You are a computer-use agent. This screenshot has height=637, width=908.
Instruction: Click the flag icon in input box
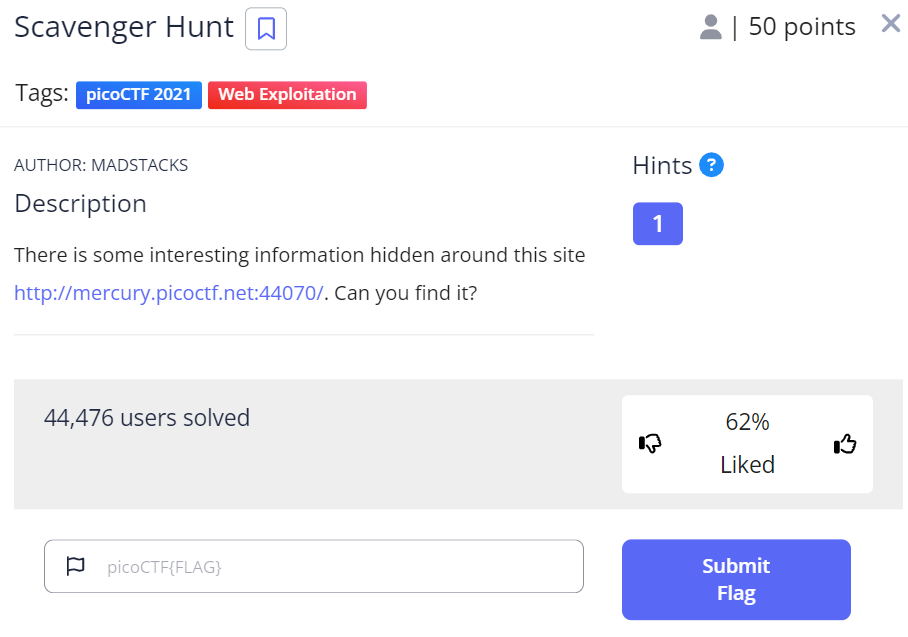click(75, 566)
